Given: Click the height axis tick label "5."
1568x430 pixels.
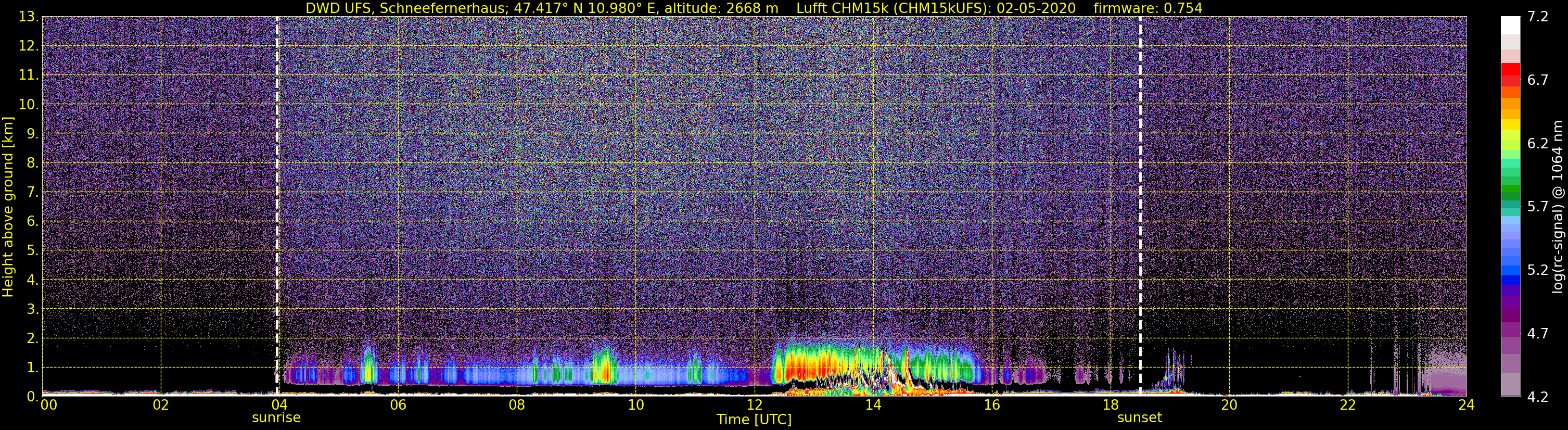Looking at the screenshot, I should 32,251.
